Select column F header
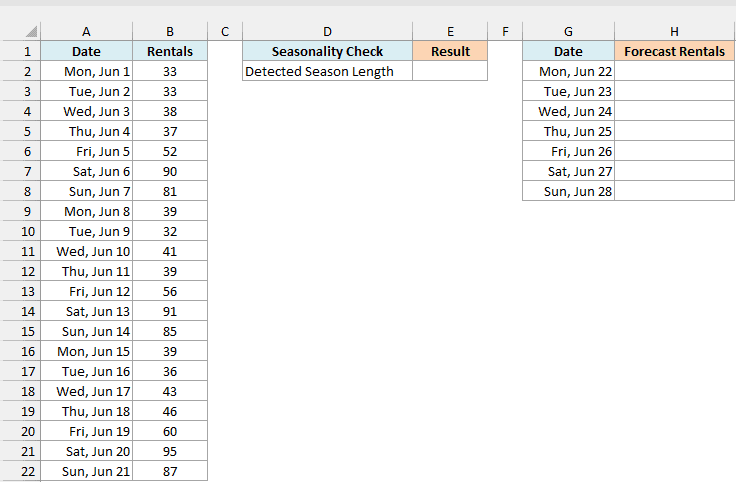736x482 pixels. coord(505,31)
